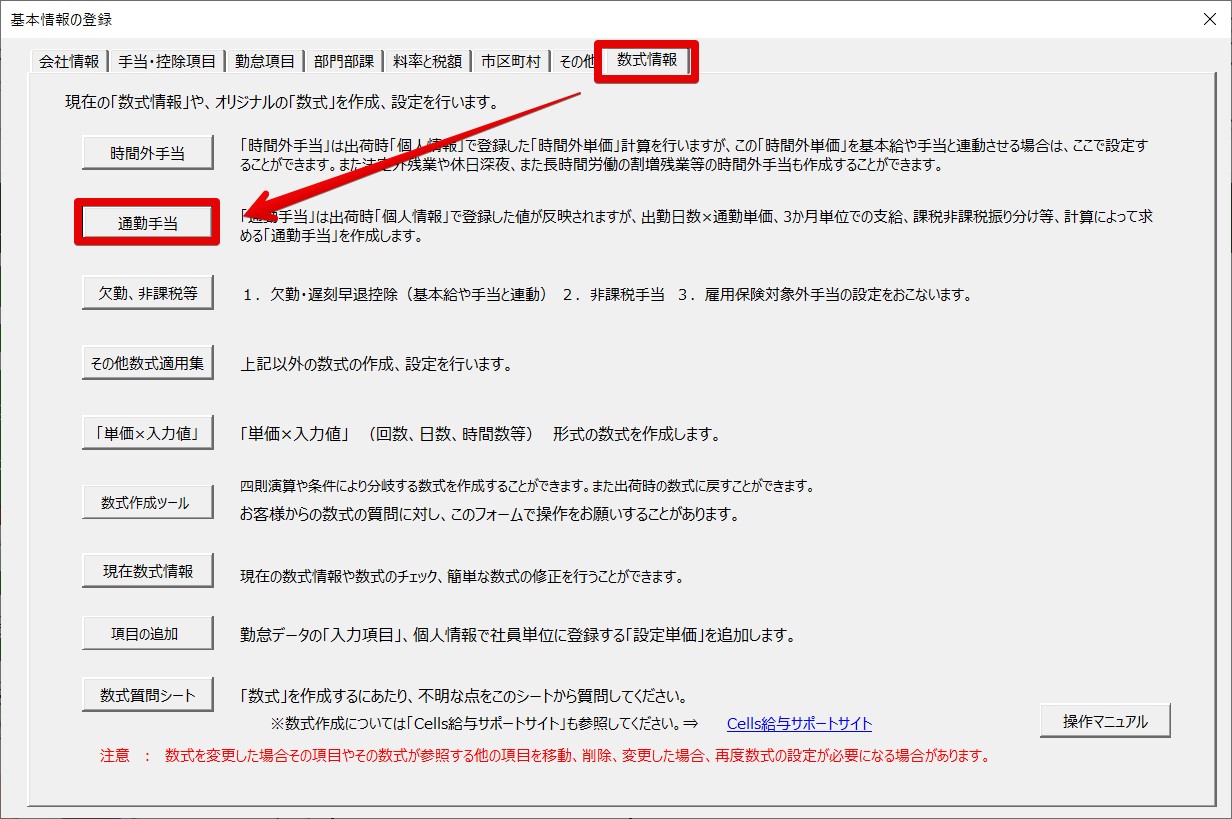This screenshot has width=1232, height=819.
Task: Open the 料率と税額 tab
Action: pyautogui.click(x=427, y=62)
